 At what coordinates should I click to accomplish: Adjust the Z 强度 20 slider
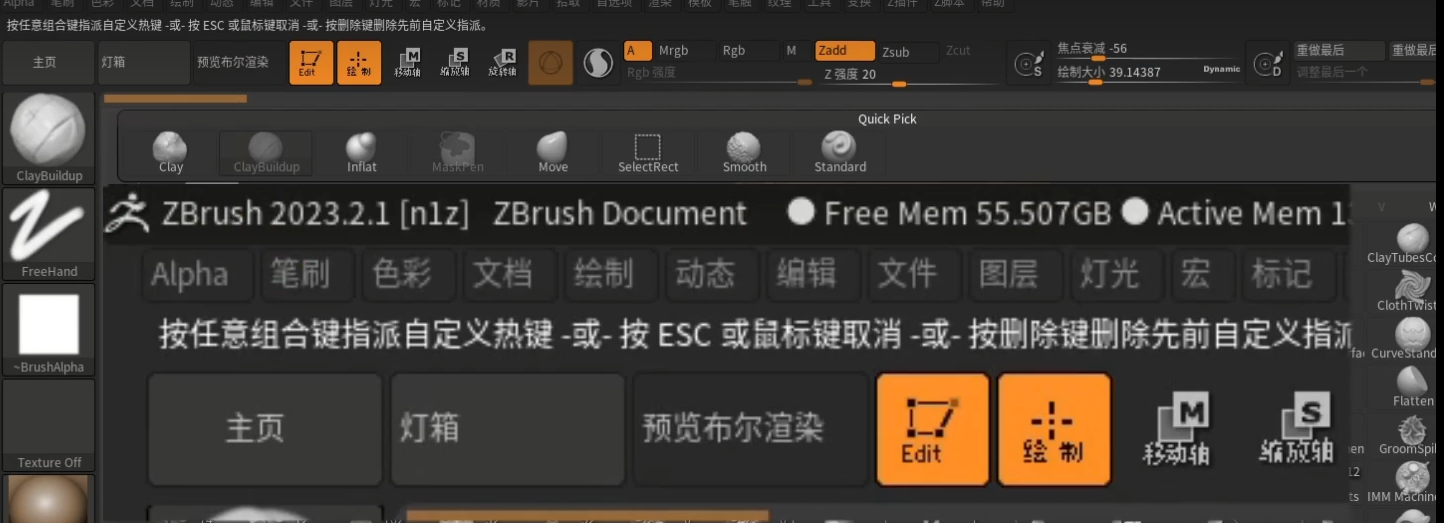[x=909, y=74]
